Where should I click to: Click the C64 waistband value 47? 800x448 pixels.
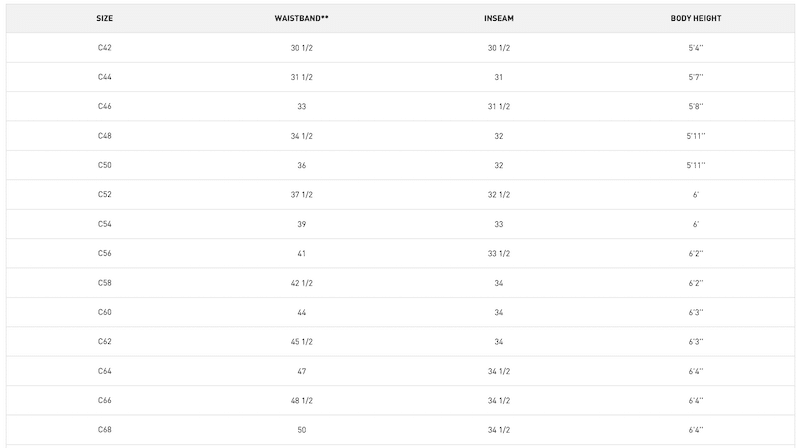[x=302, y=371]
